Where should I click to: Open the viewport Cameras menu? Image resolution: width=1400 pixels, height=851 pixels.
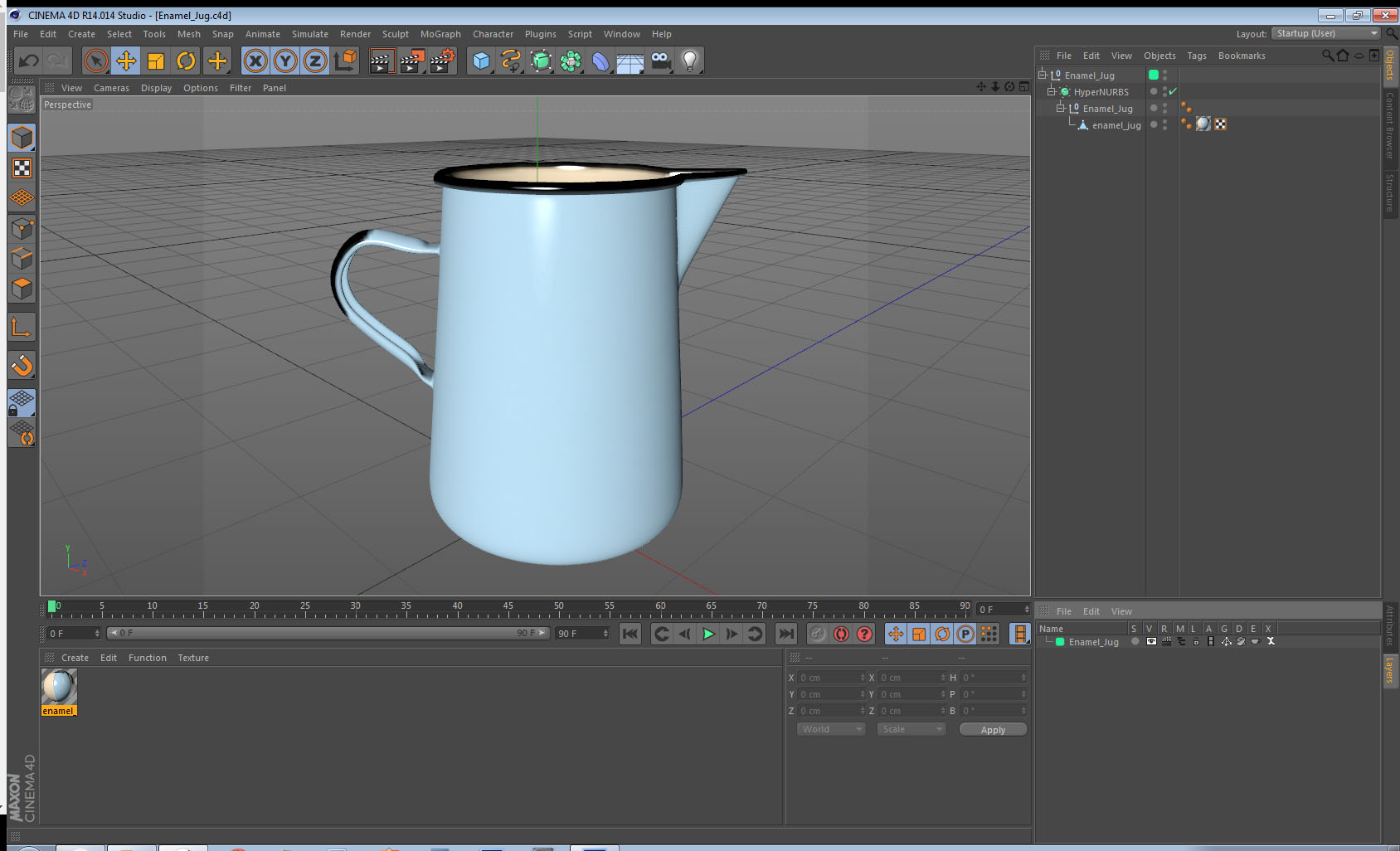point(111,88)
